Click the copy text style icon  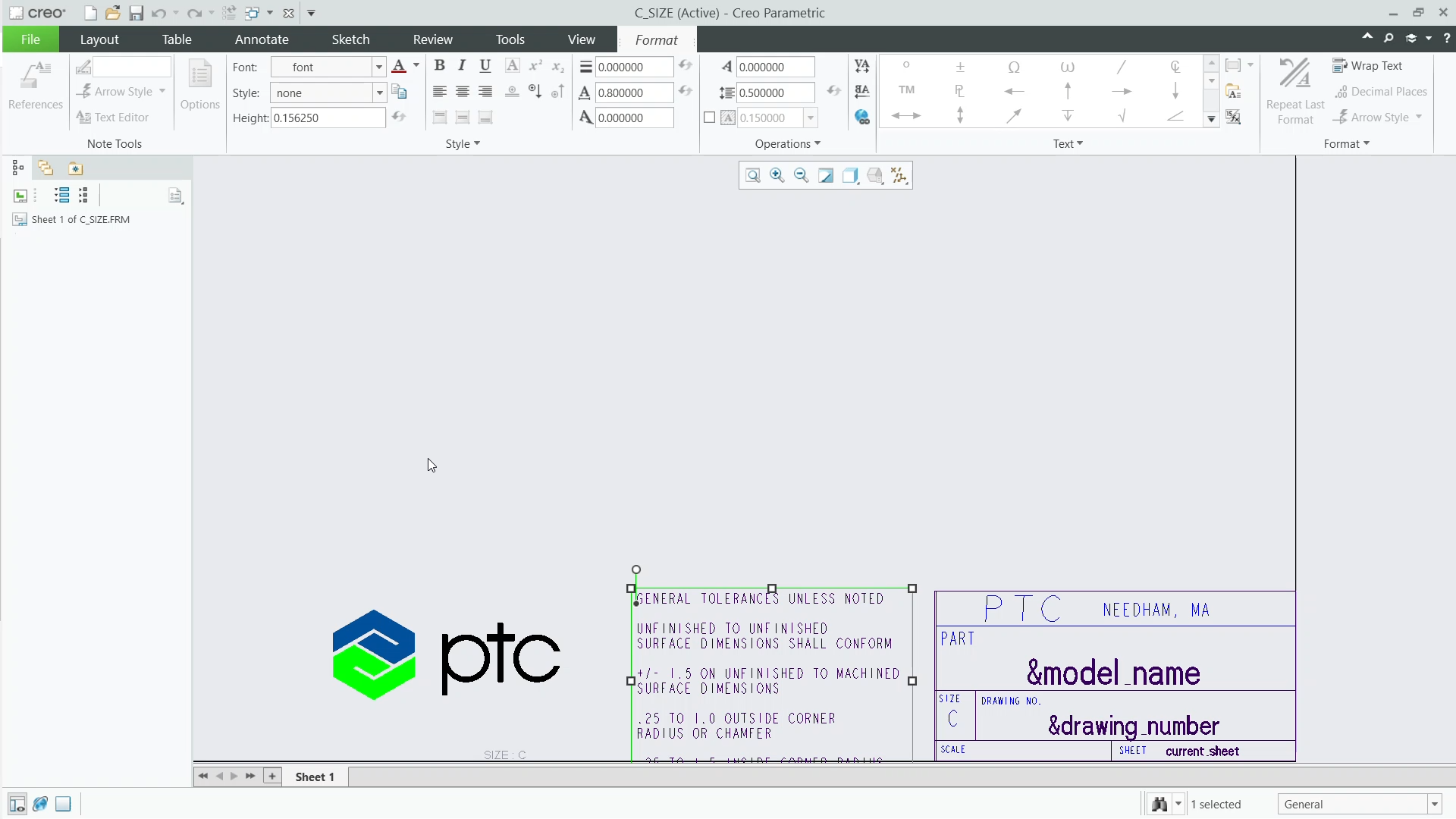(x=399, y=93)
